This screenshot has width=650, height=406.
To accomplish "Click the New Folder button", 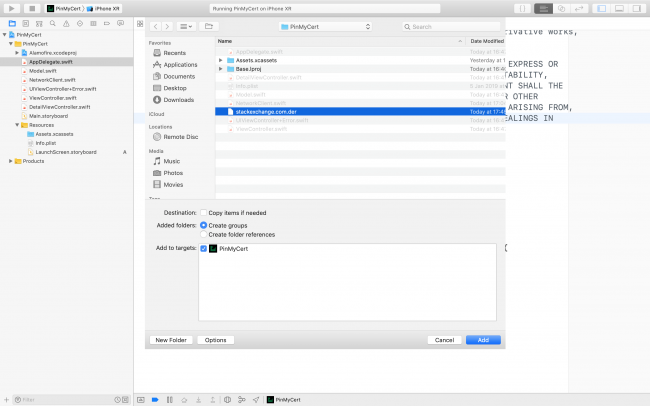I will pos(171,340).
